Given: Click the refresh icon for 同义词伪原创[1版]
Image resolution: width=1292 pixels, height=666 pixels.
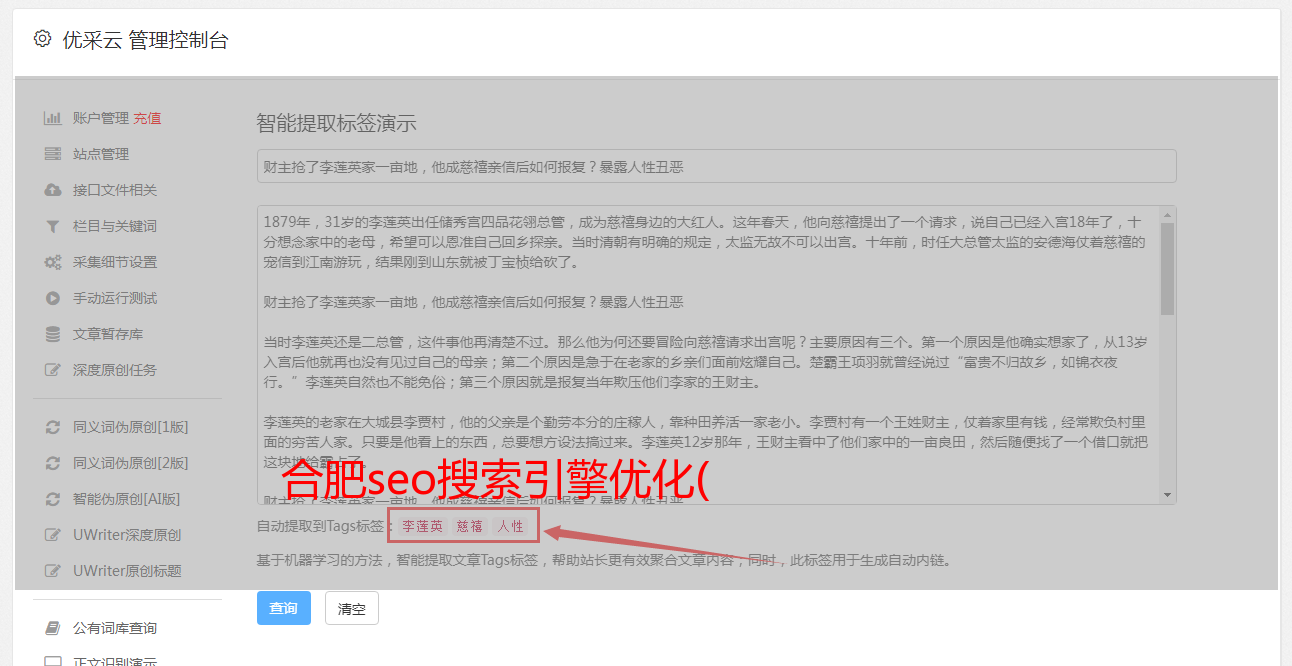Looking at the screenshot, I should [53, 427].
